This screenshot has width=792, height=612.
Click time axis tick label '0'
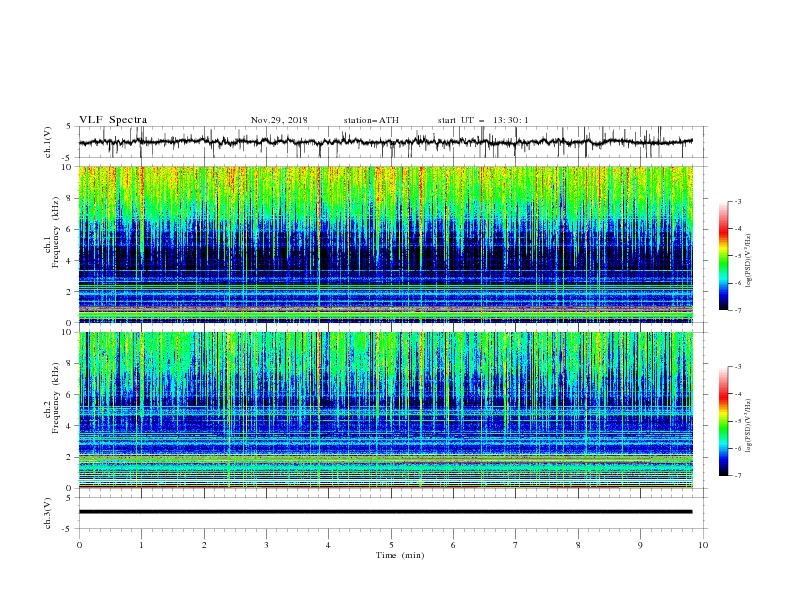(x=79, y=545)
